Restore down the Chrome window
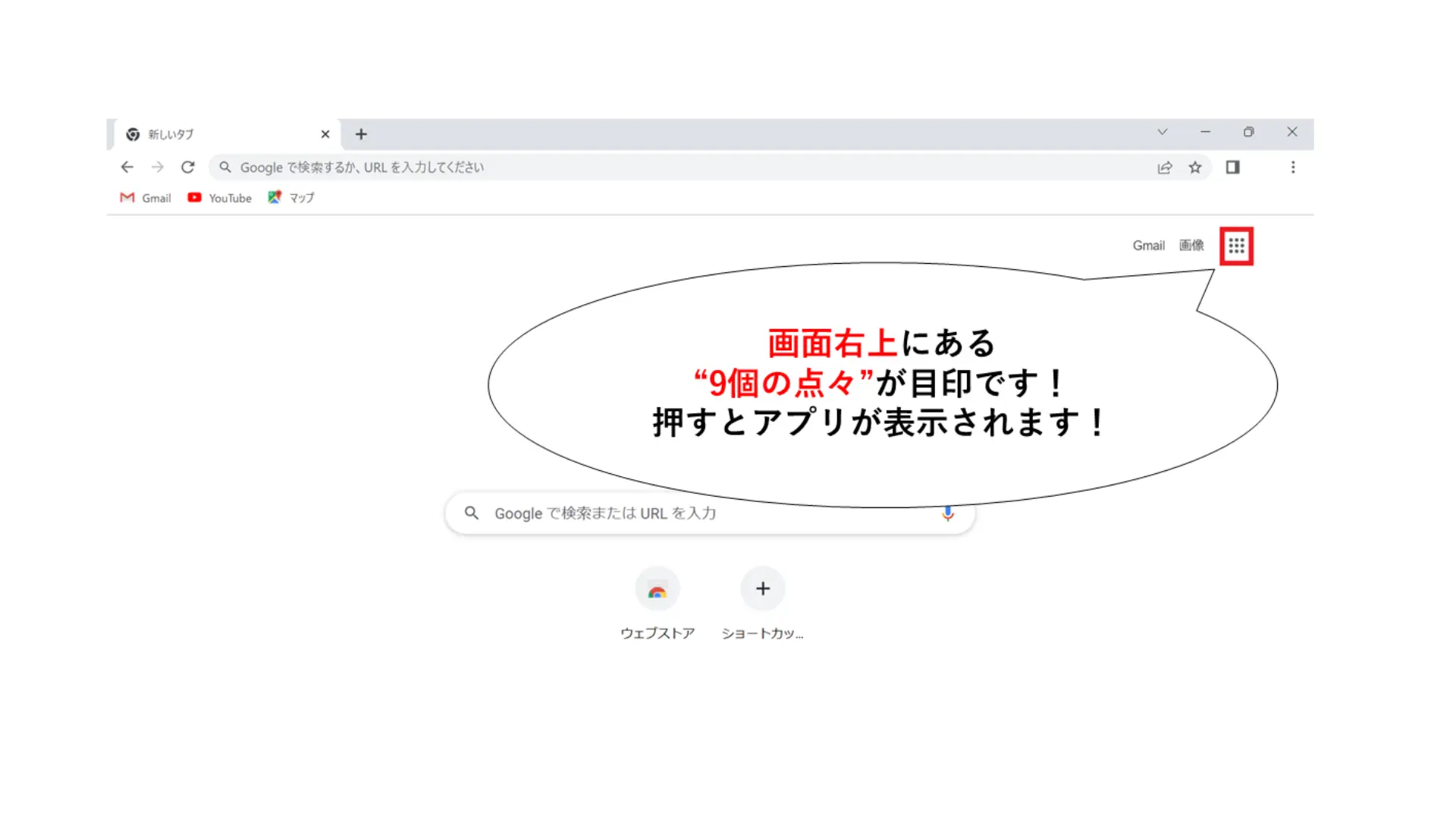Screen dimensions: 1456x819 coord(1249,132)
